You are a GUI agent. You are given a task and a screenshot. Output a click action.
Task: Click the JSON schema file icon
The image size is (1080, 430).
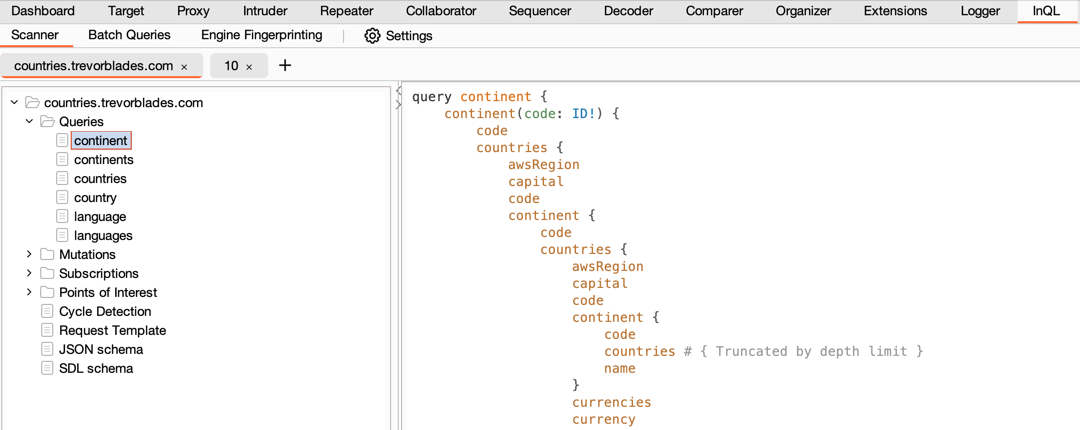(47, 349)
